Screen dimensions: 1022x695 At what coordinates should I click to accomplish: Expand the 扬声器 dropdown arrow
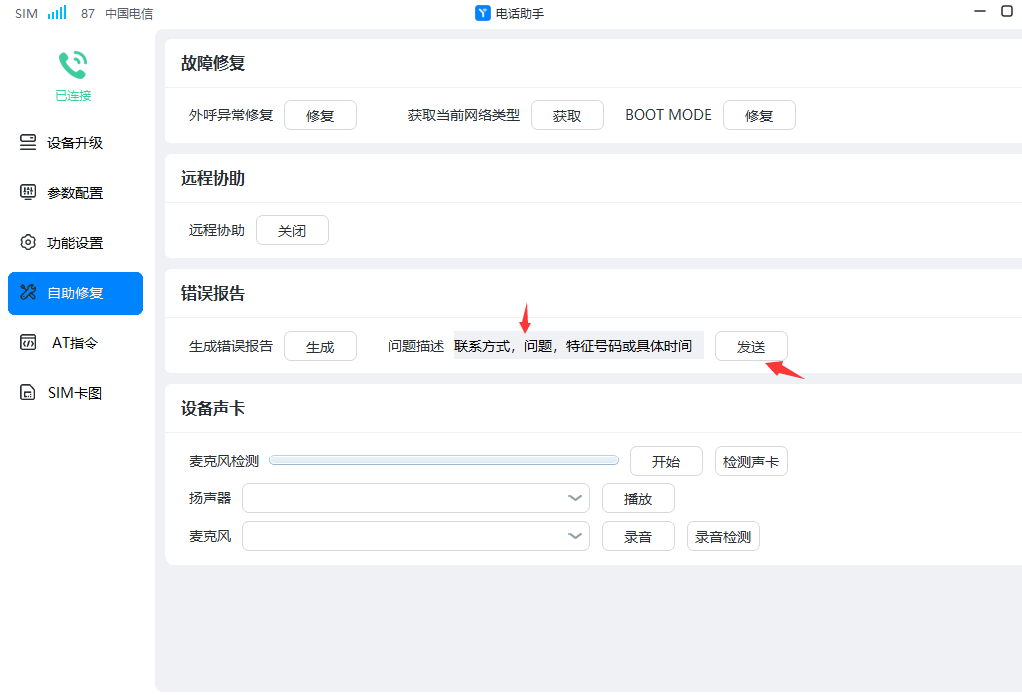pos(575,498)
